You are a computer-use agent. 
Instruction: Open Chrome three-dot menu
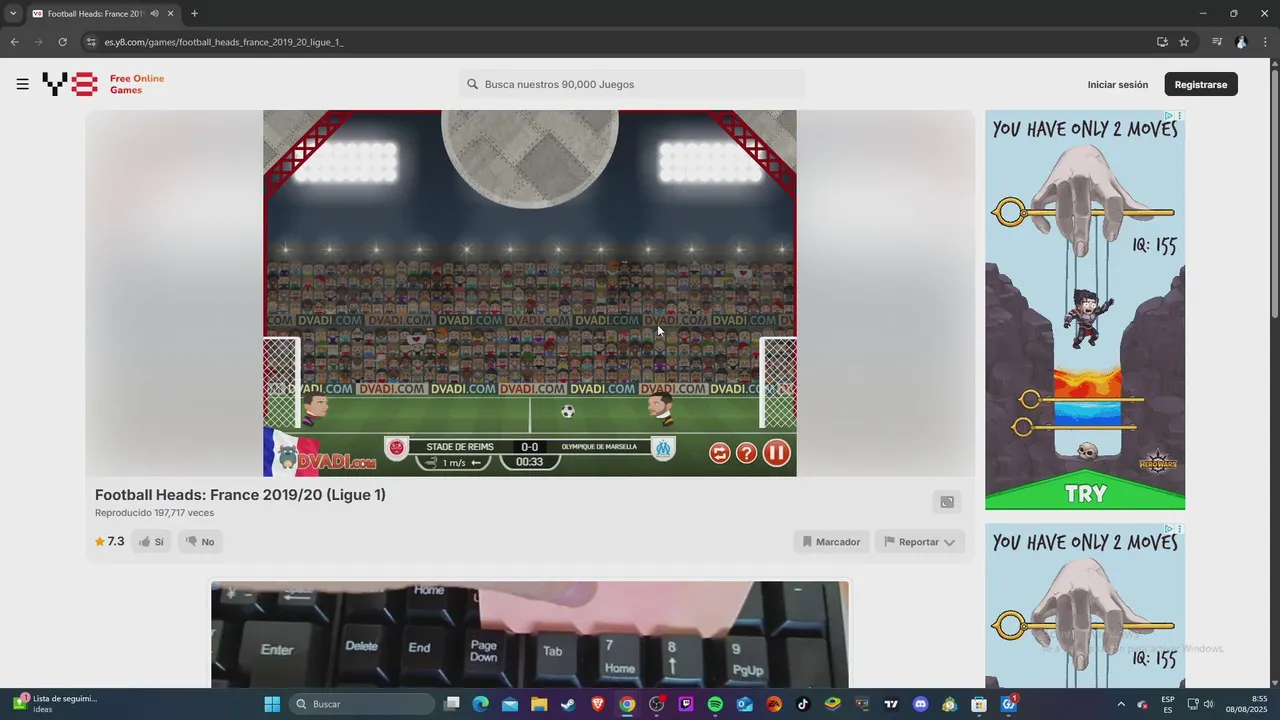(1265, 42)
